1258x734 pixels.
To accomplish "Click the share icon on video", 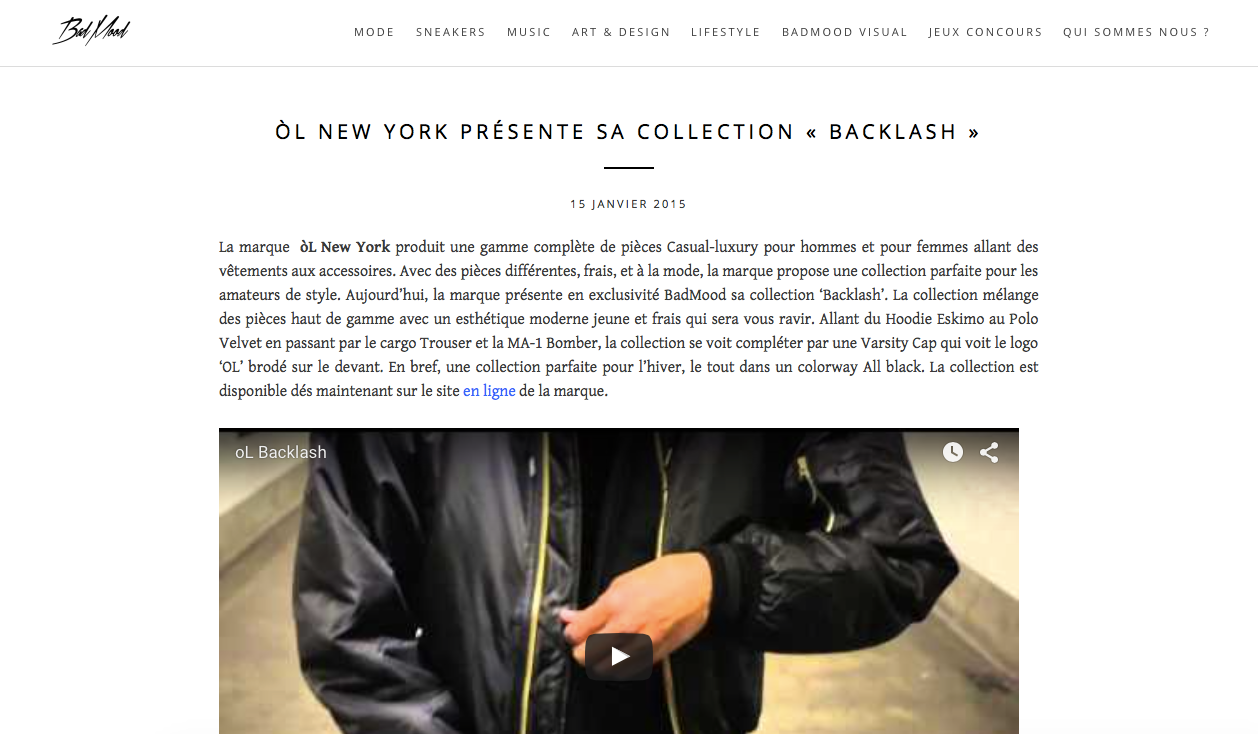I will coord(989,452).
